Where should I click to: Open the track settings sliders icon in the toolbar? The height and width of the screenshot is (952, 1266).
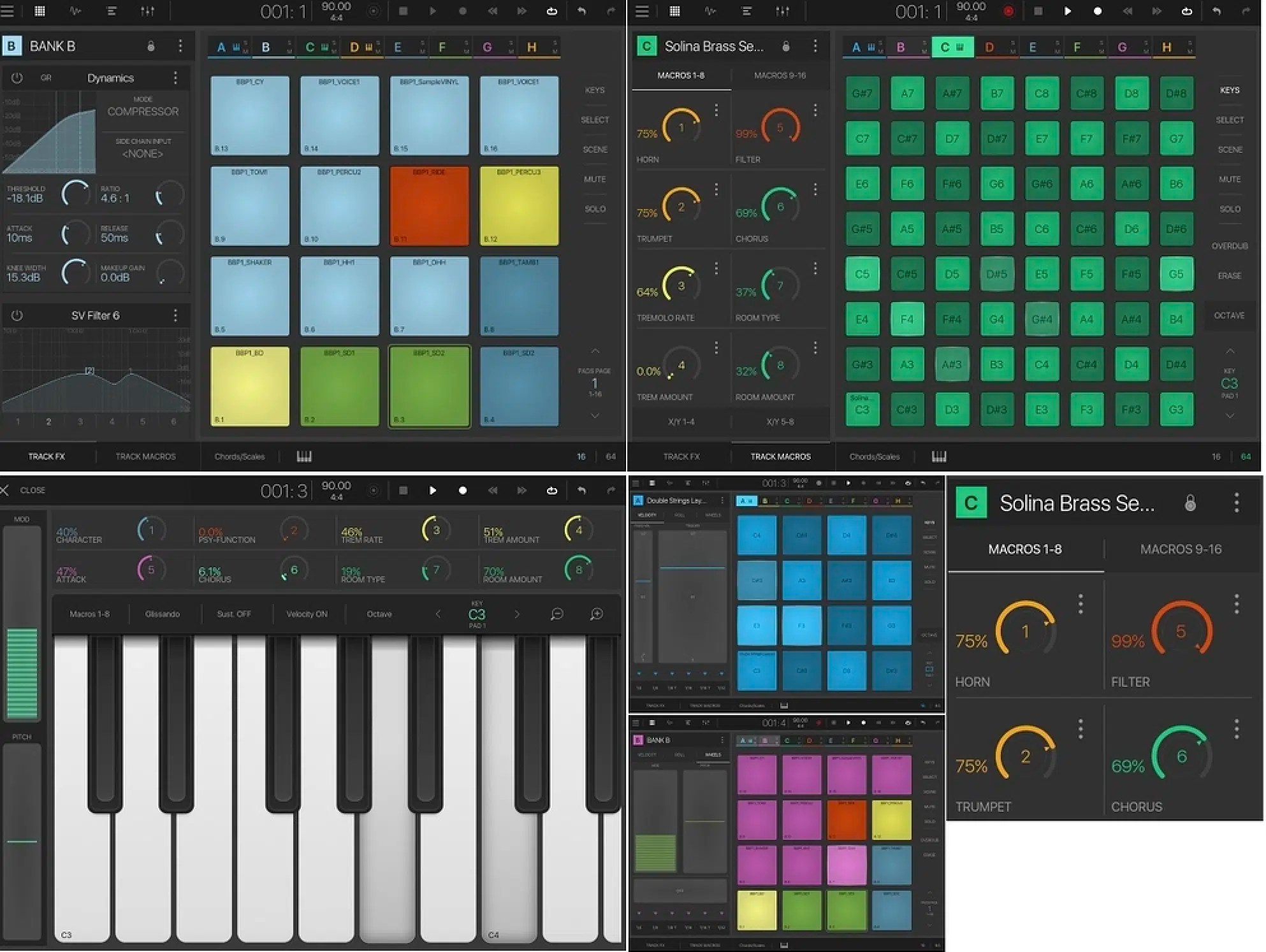tap(149, 11)
